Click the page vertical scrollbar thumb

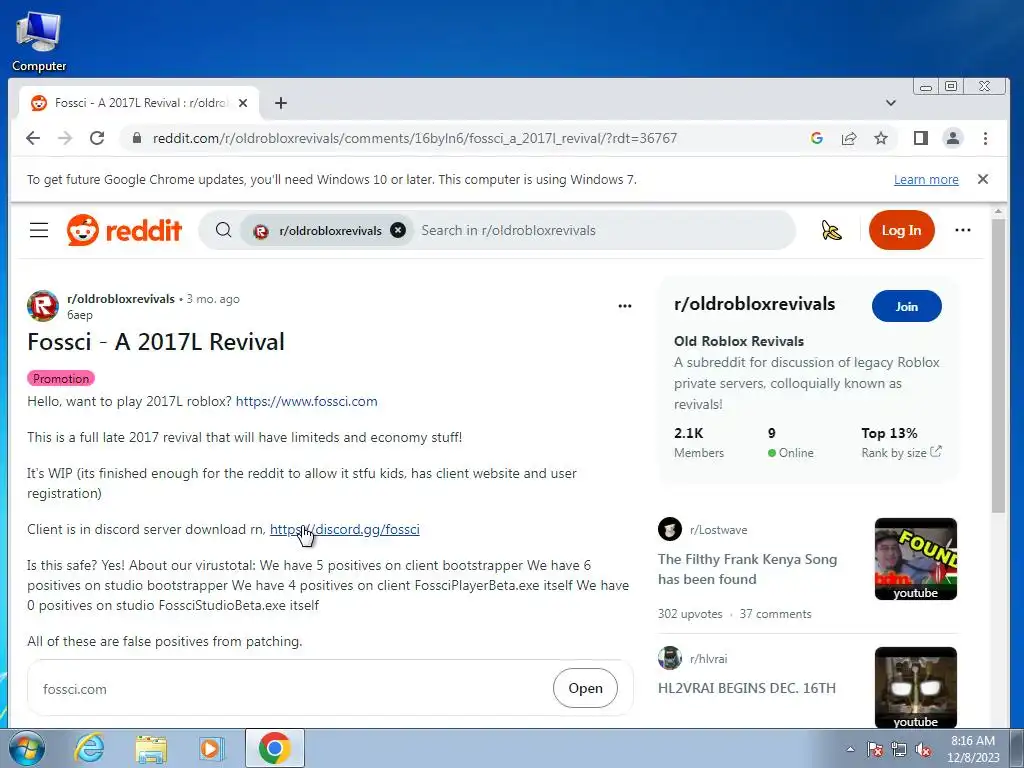click(x=998, y=366)
